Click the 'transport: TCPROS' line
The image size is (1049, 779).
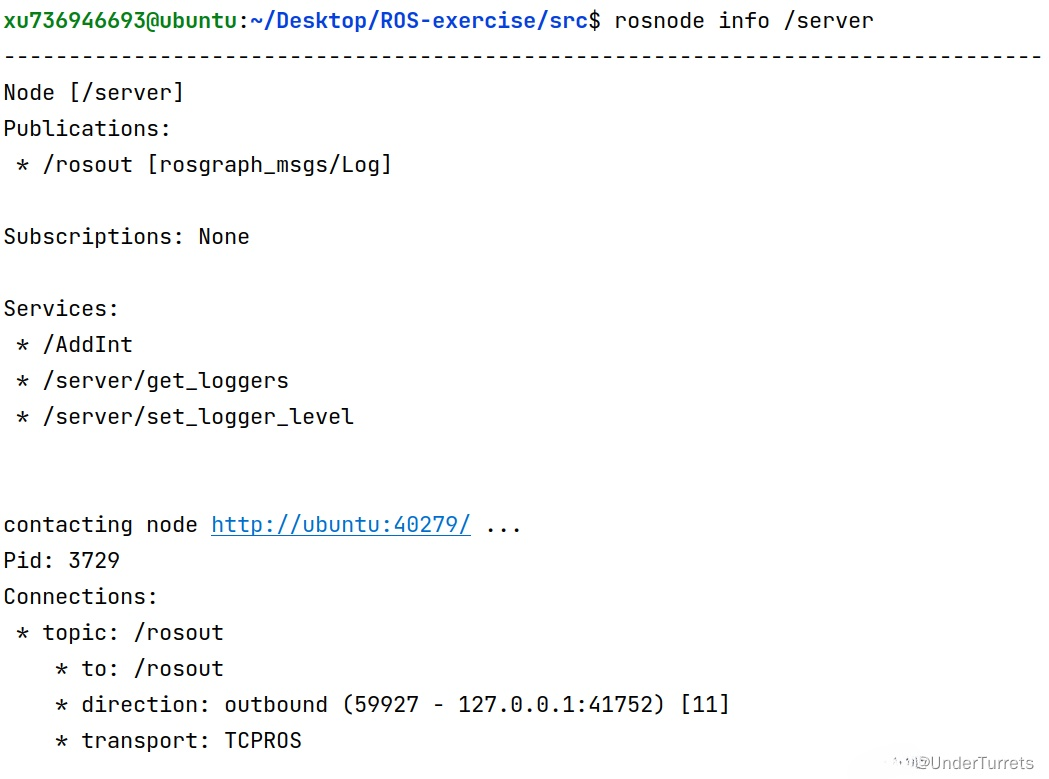pyautogui.click(x=190, y=741)
